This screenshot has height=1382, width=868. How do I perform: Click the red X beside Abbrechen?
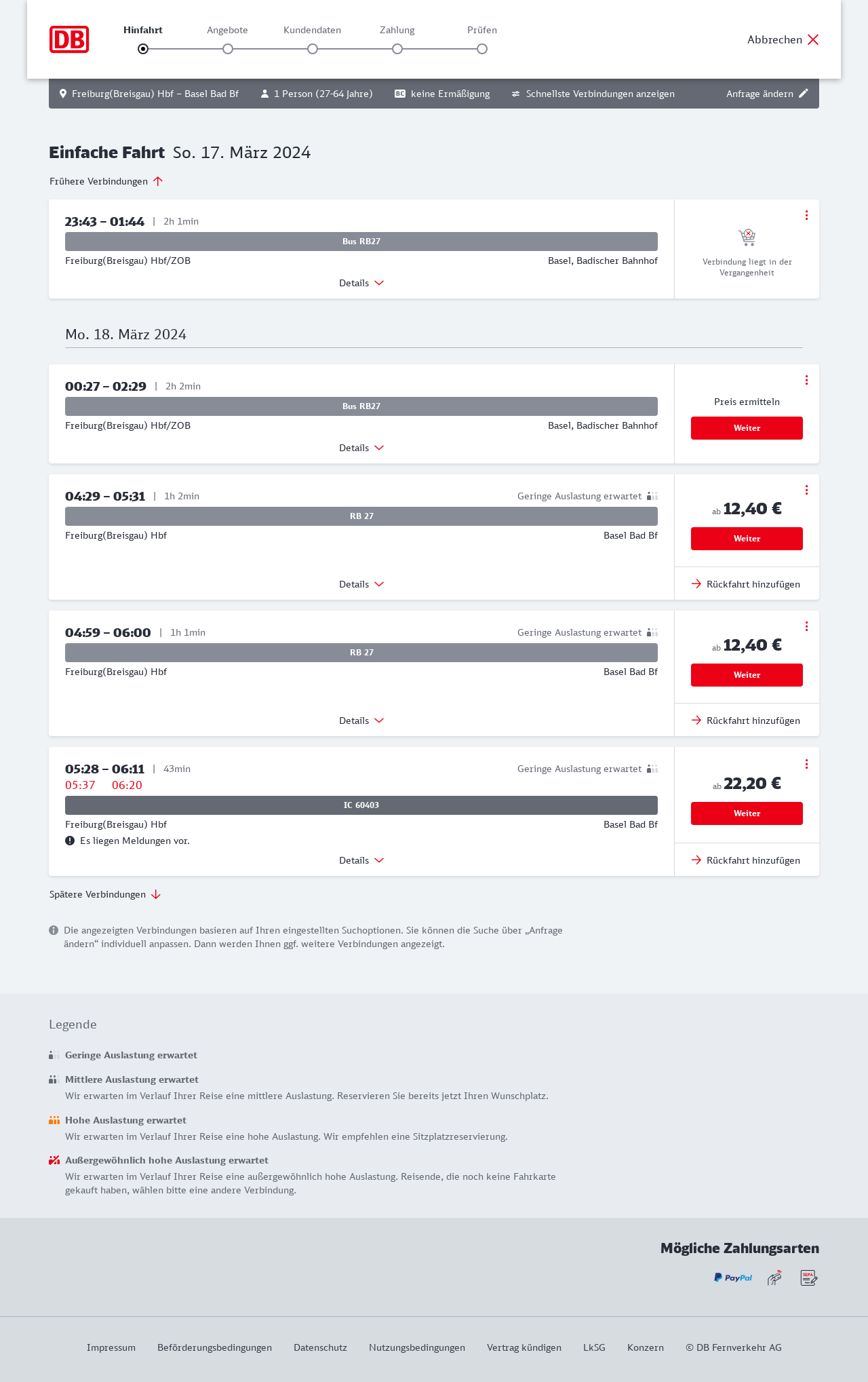(813, 39)
